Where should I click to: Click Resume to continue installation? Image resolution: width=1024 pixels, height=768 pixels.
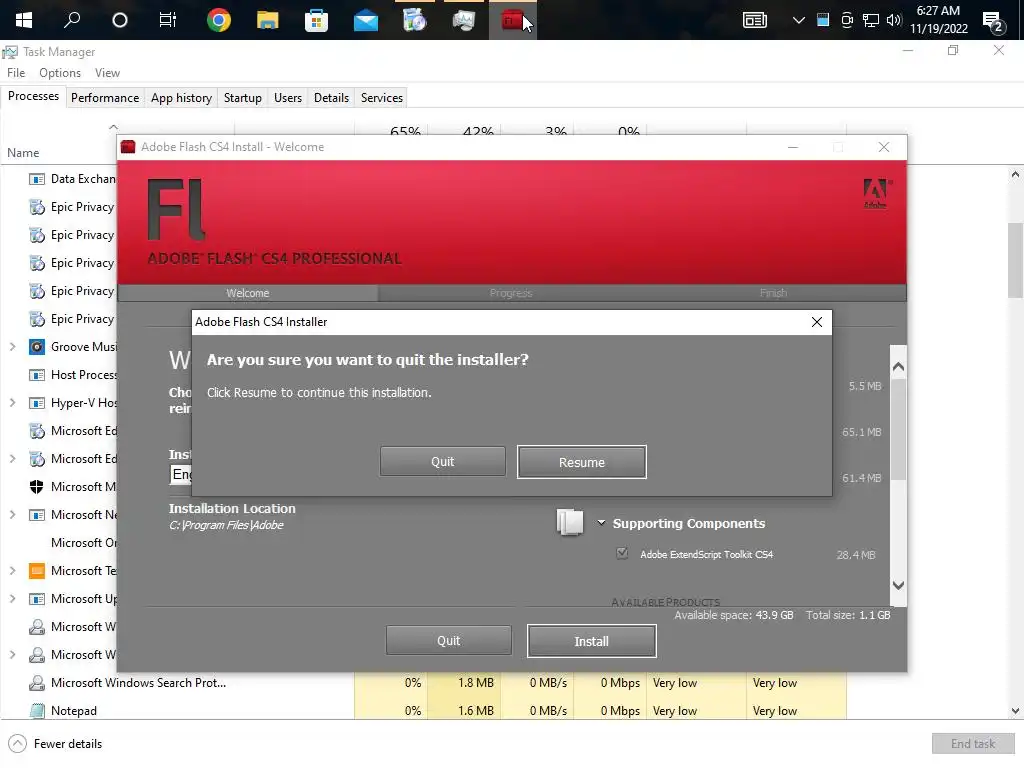[x=581, y=462]
